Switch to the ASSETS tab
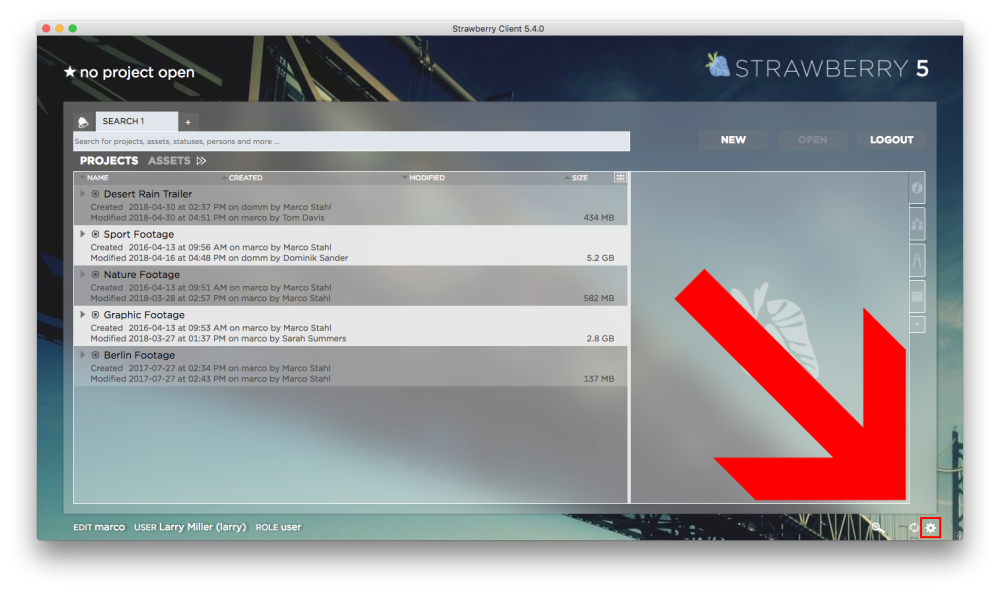 [169, 160]
